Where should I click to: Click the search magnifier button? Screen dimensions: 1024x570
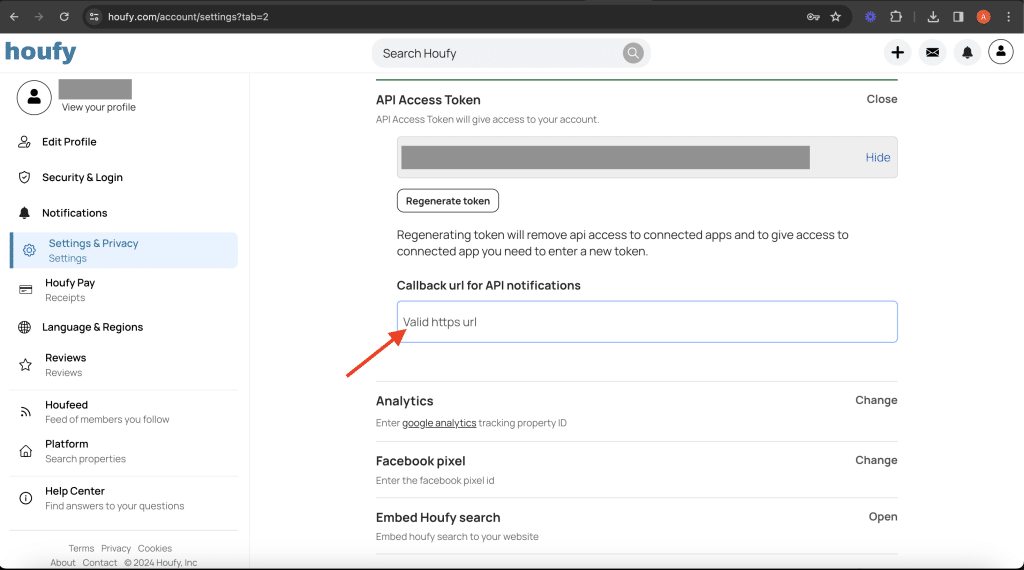(633, 53)
